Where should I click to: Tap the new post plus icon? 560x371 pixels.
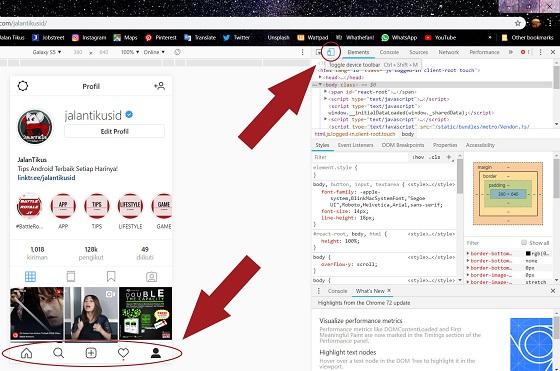pyautogui.click(x=91, y=353)
